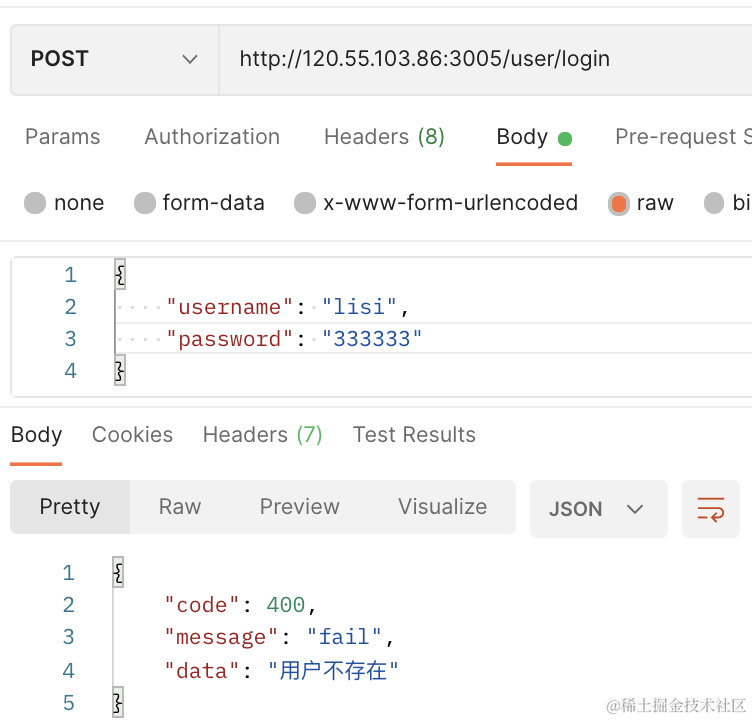Switch to the Visualize view

pos(442,507)
